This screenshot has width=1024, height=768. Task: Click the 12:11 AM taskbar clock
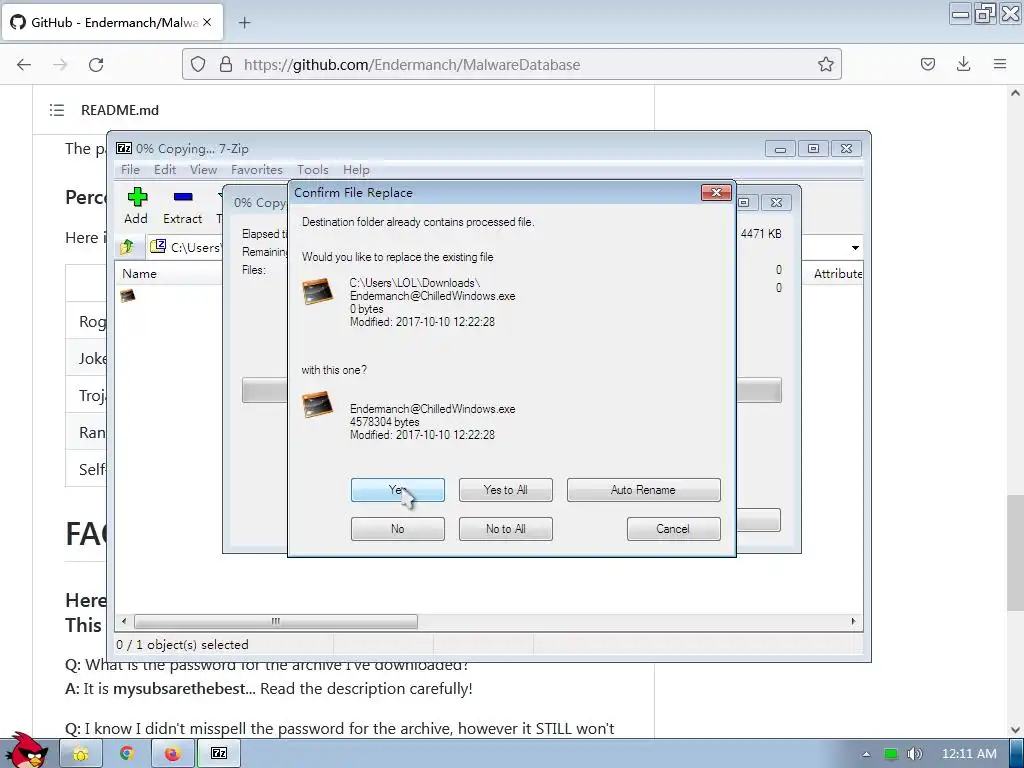point(968,754)
